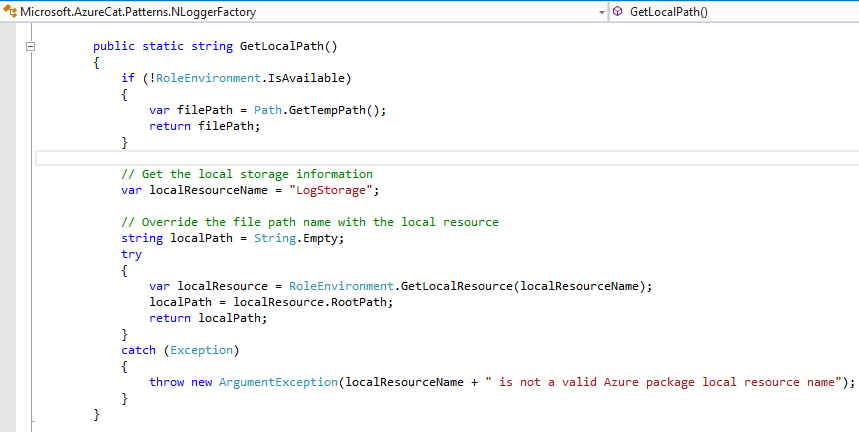Click the comment 'Get the local storage information'

click(247, 174)
